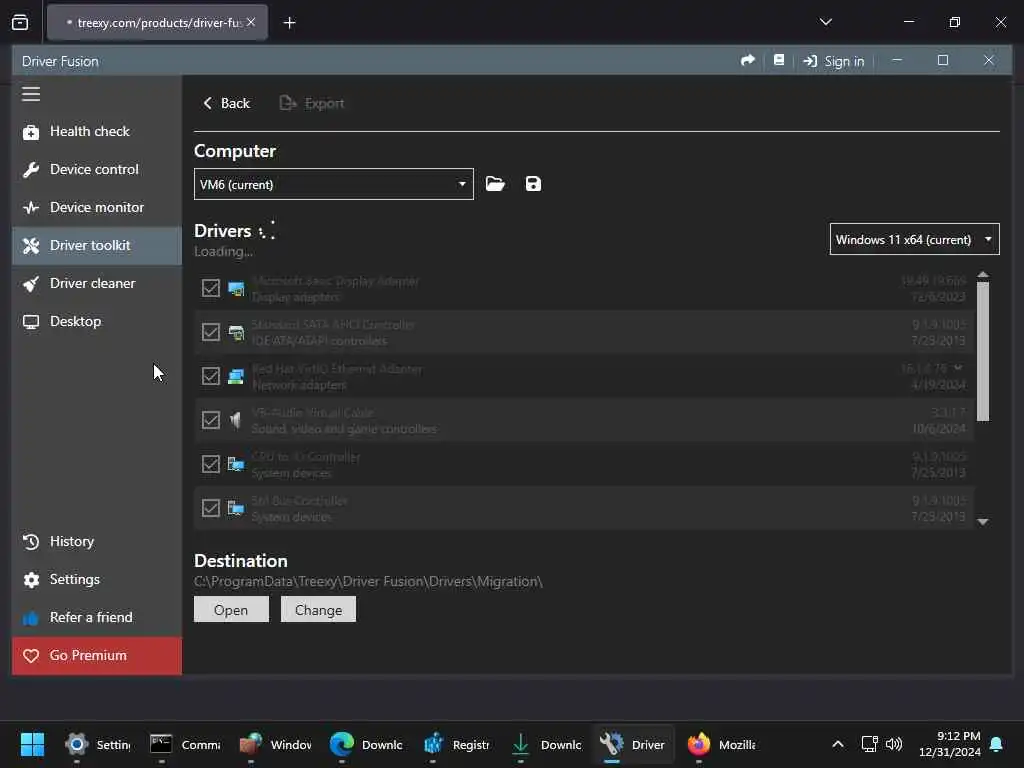Image resolution: width=1024 pixels, height=768 pixels.
Task: Click the drivers list scroll-up arrow
Action: click(x=983, y=275)
